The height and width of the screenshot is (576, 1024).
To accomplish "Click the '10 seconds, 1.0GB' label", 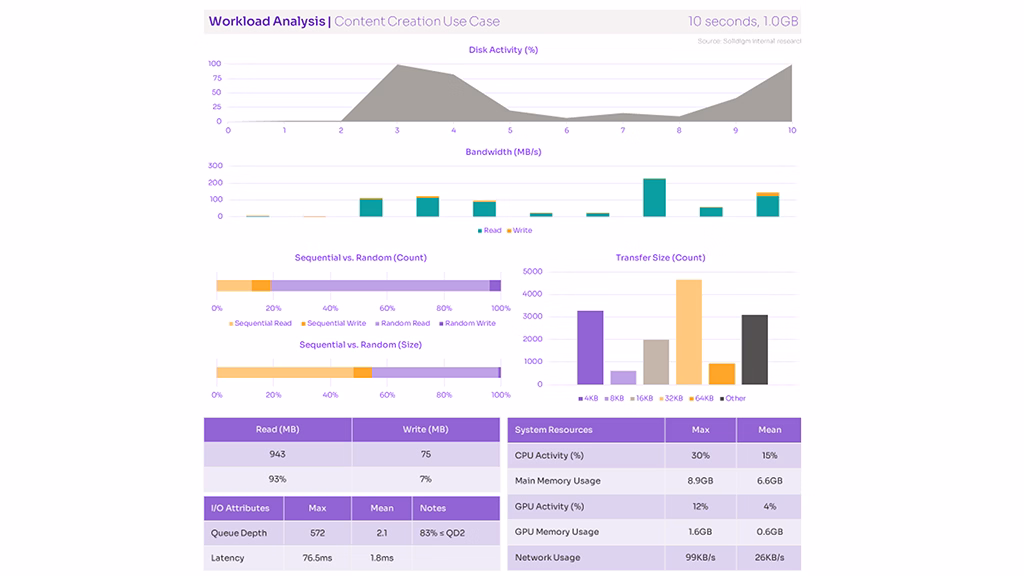I will tap(743, 21).
